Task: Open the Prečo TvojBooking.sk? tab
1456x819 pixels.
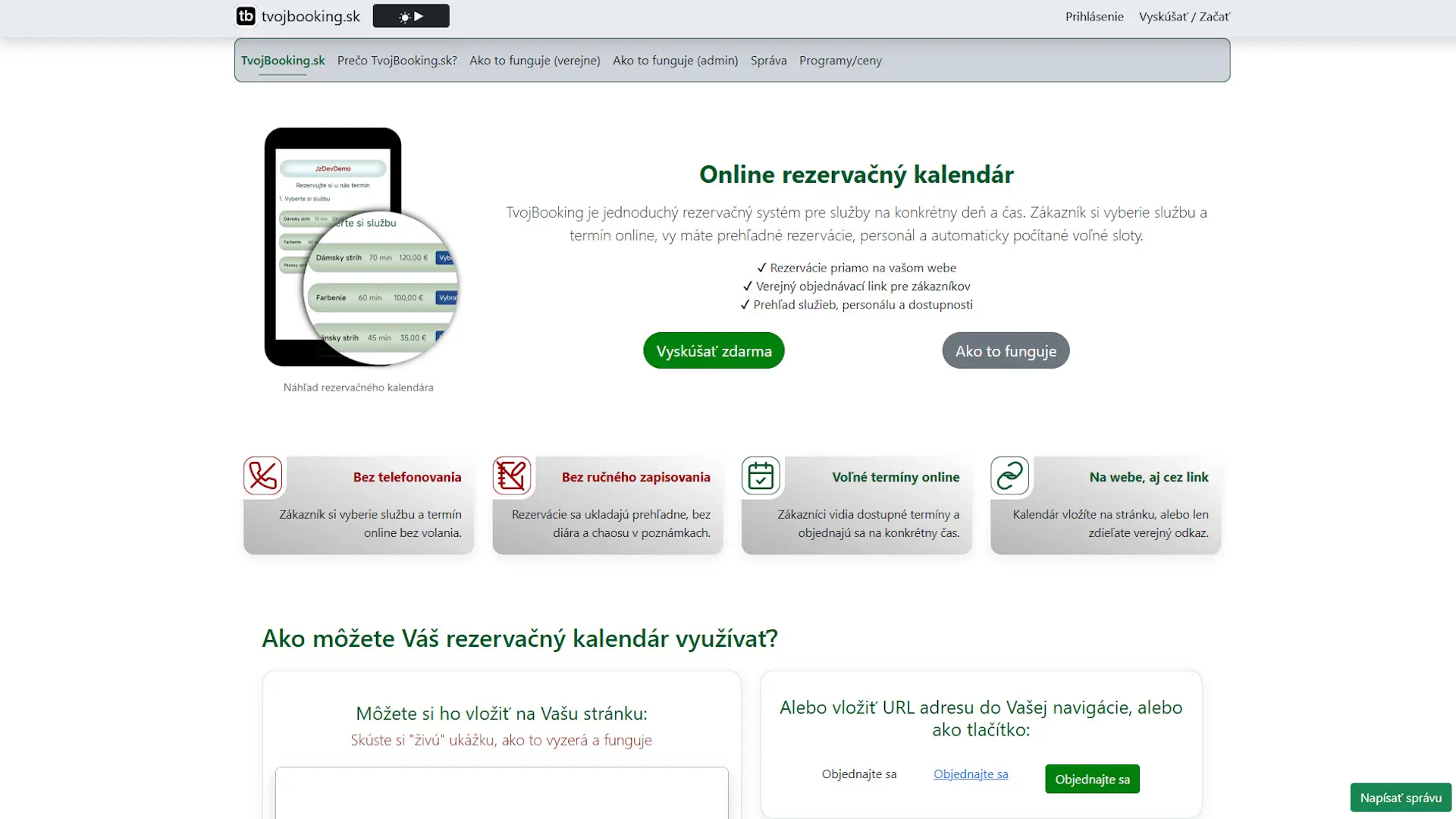Action: click(397, 60)
